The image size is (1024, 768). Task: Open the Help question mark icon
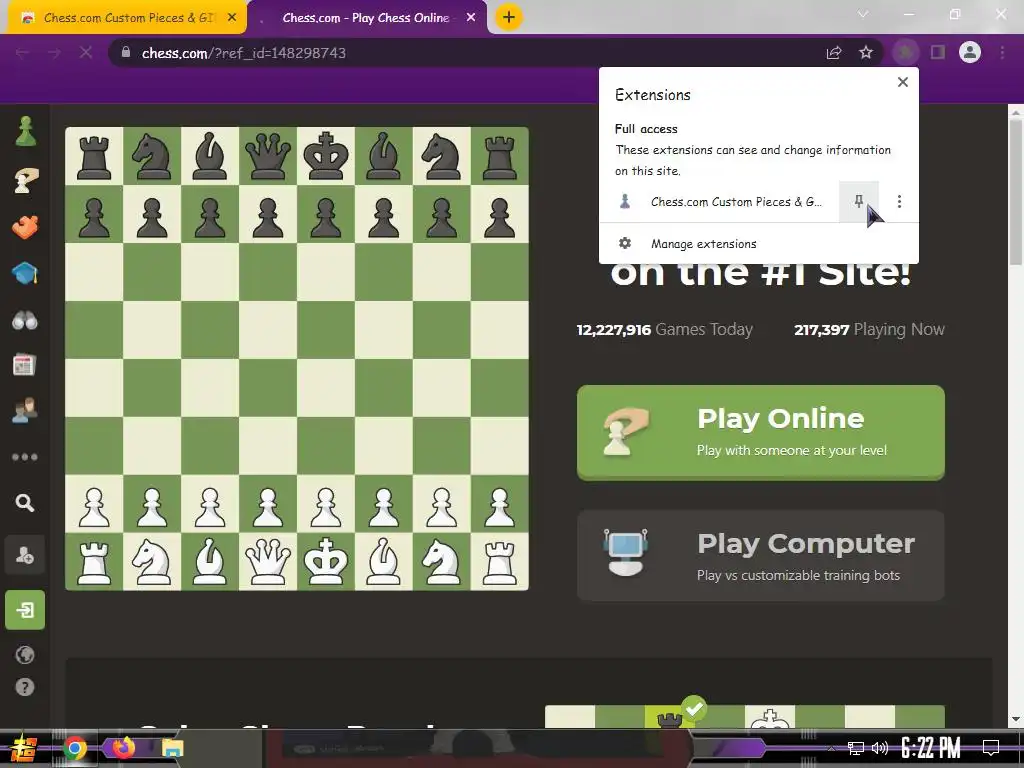(x=25, y=687)
